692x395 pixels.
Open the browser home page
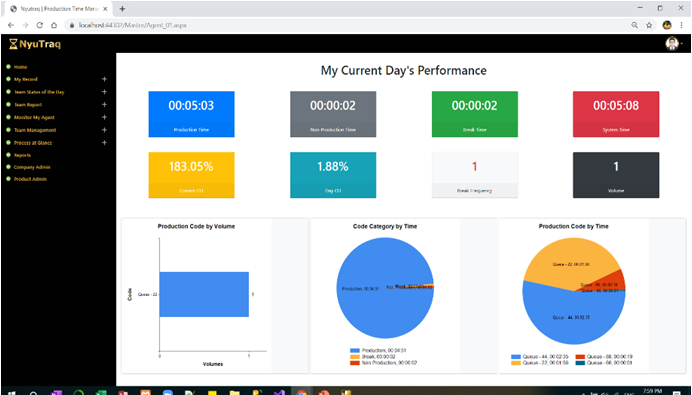point(54,25)
